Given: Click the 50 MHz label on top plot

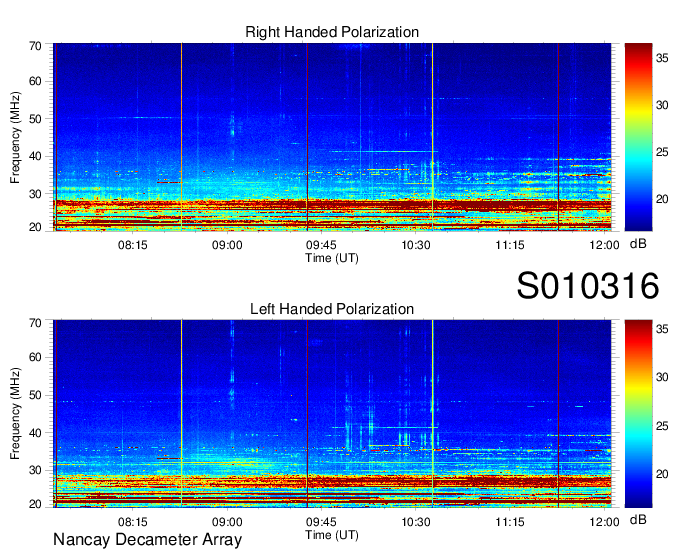Looking at the screenshot, I should 35,119.
